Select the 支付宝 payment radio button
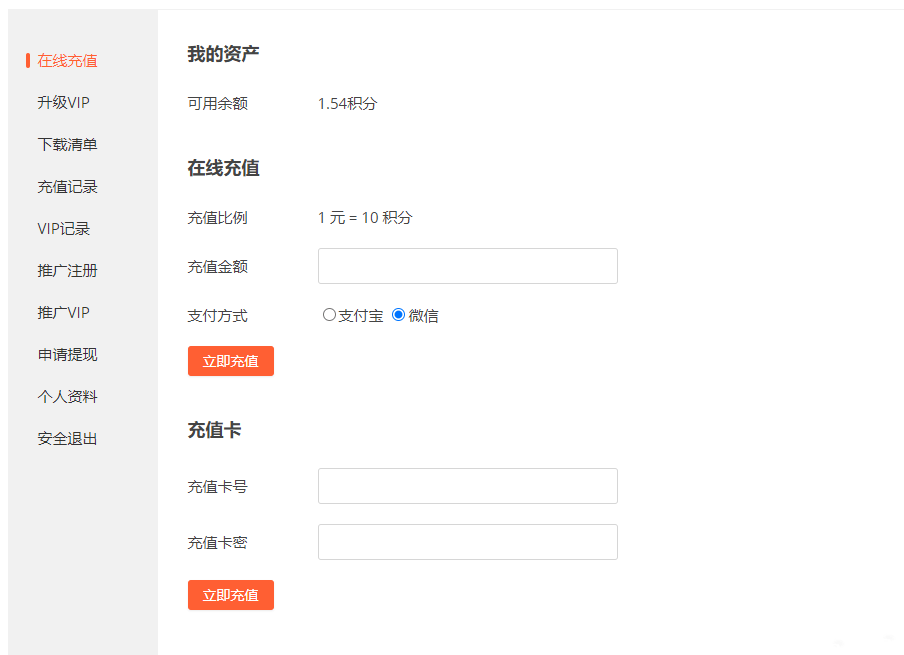 pos(329,315)
